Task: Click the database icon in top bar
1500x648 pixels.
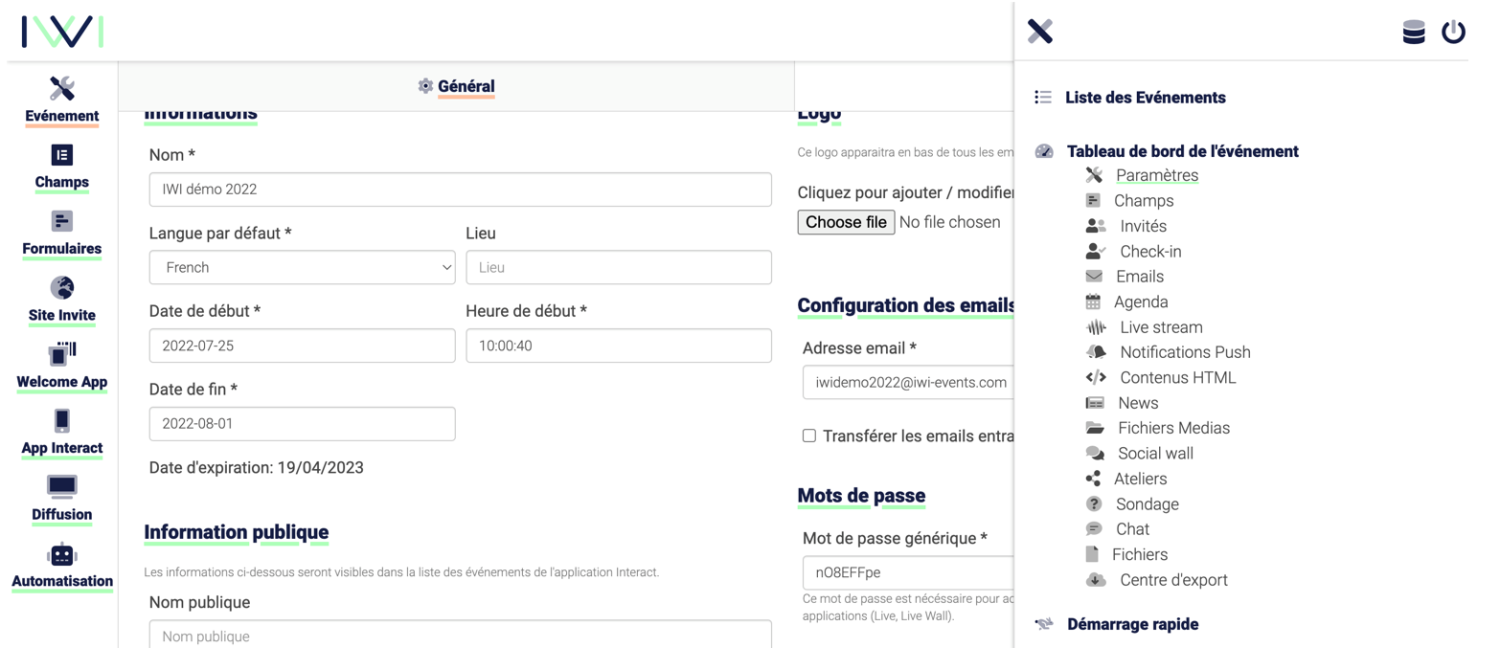Action: [1414, 33]
